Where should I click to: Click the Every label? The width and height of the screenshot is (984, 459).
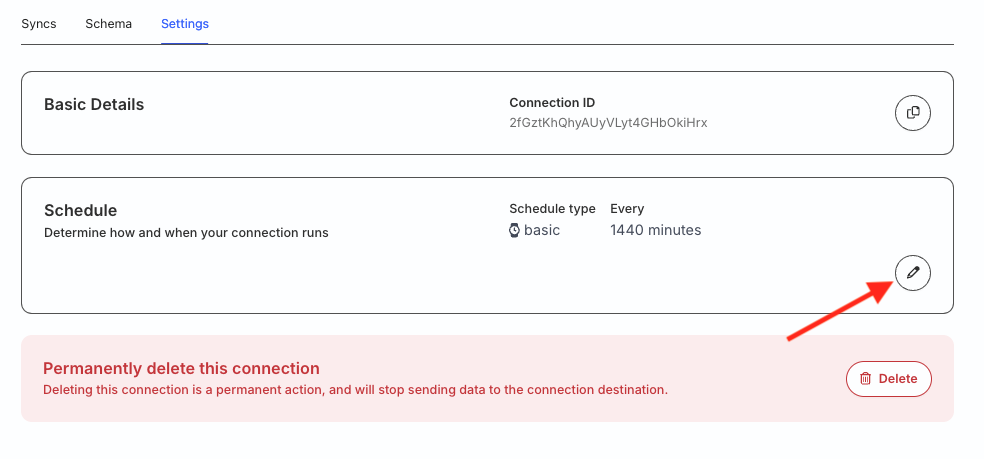[627, 209]
